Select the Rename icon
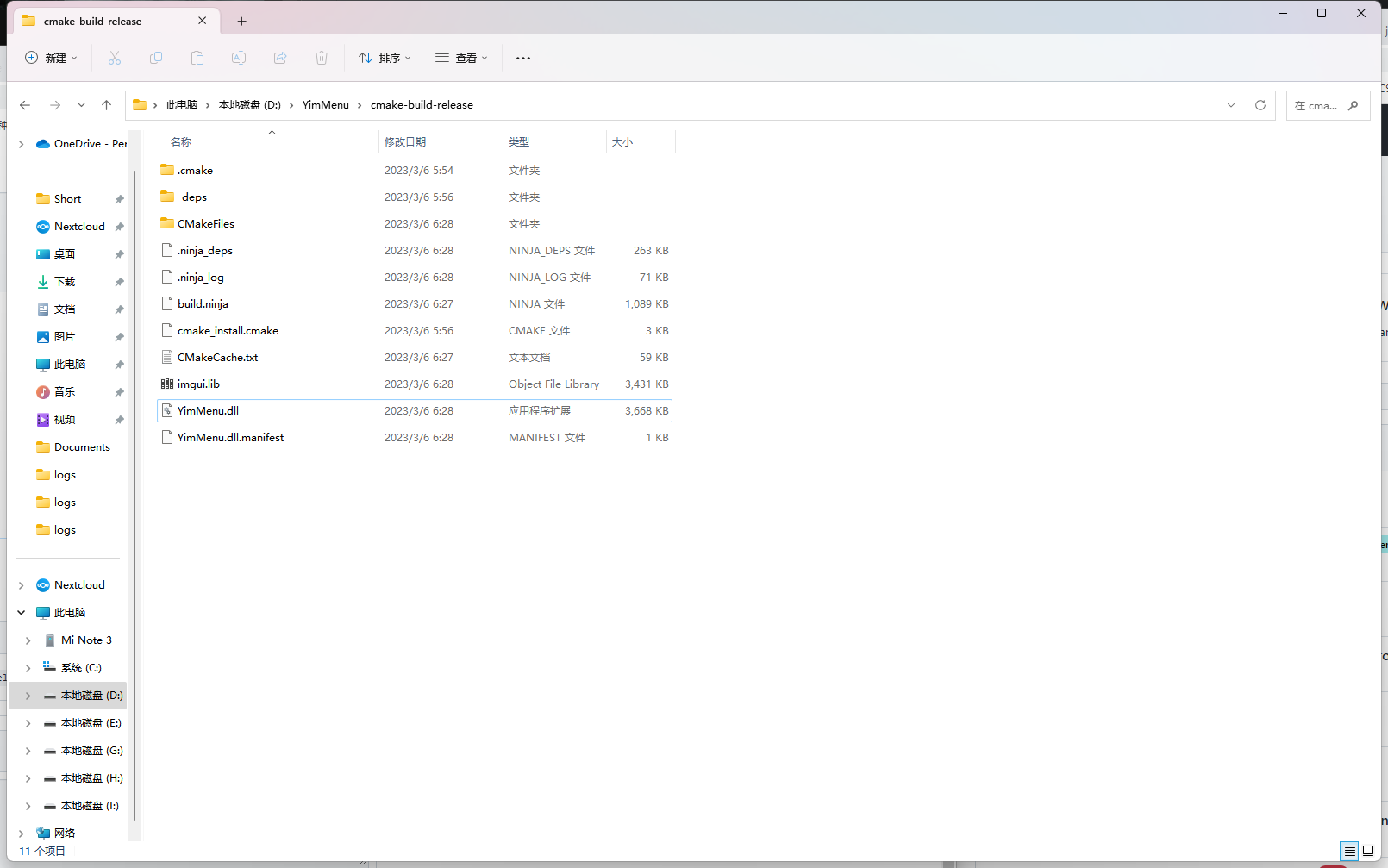 click(x=239, y=58)
